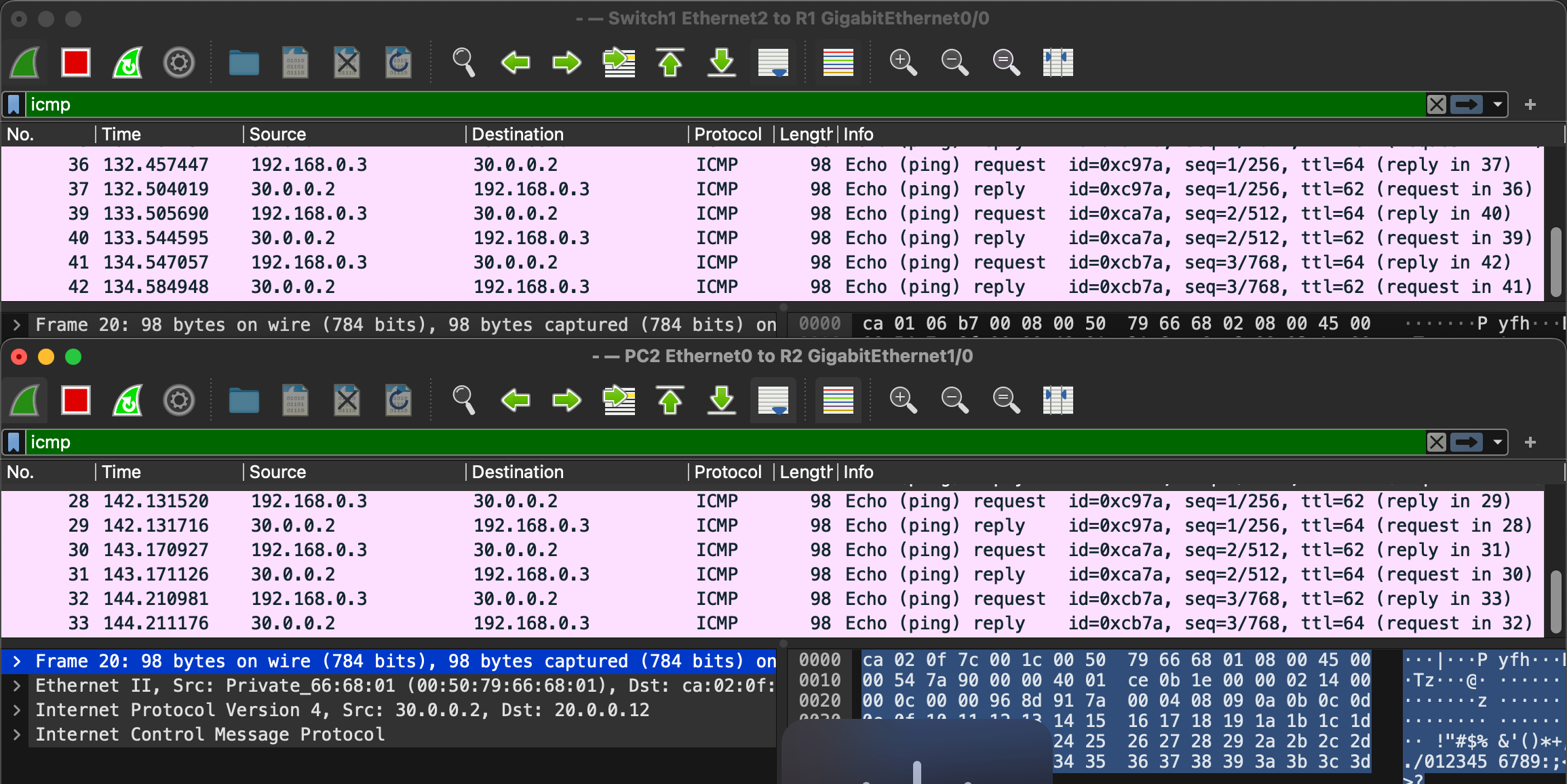Apply the icmp filter in the bottom window
The image size is (1567, 784).
coord(1467,442)
